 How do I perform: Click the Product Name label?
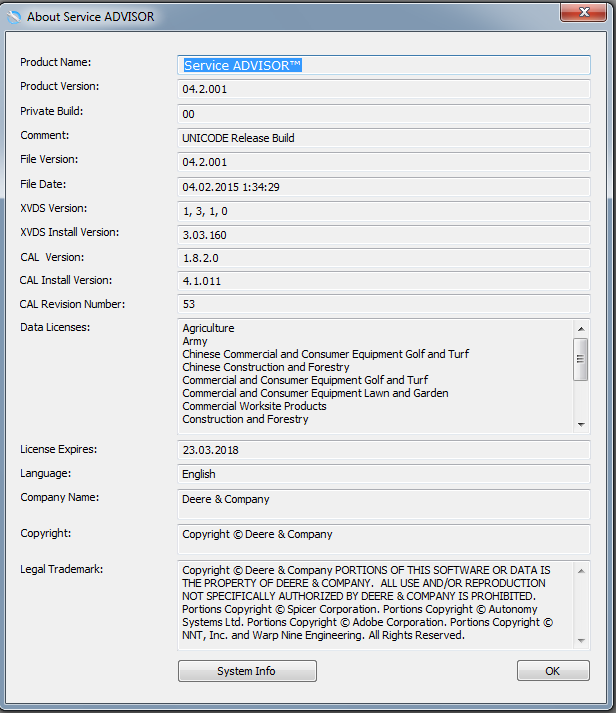point(55,62)
